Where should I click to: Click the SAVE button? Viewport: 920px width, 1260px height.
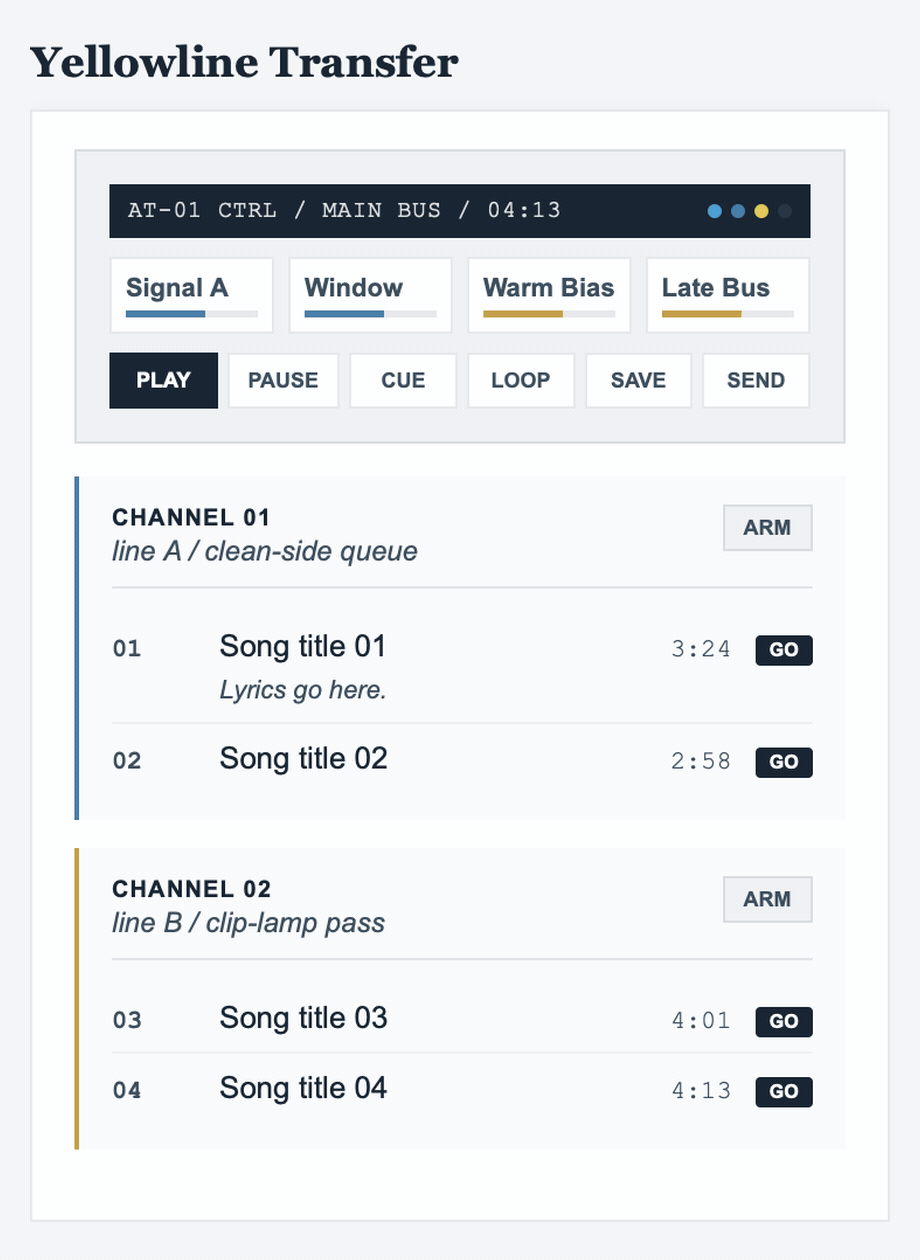pyautogui.click(x=638, y=380)
